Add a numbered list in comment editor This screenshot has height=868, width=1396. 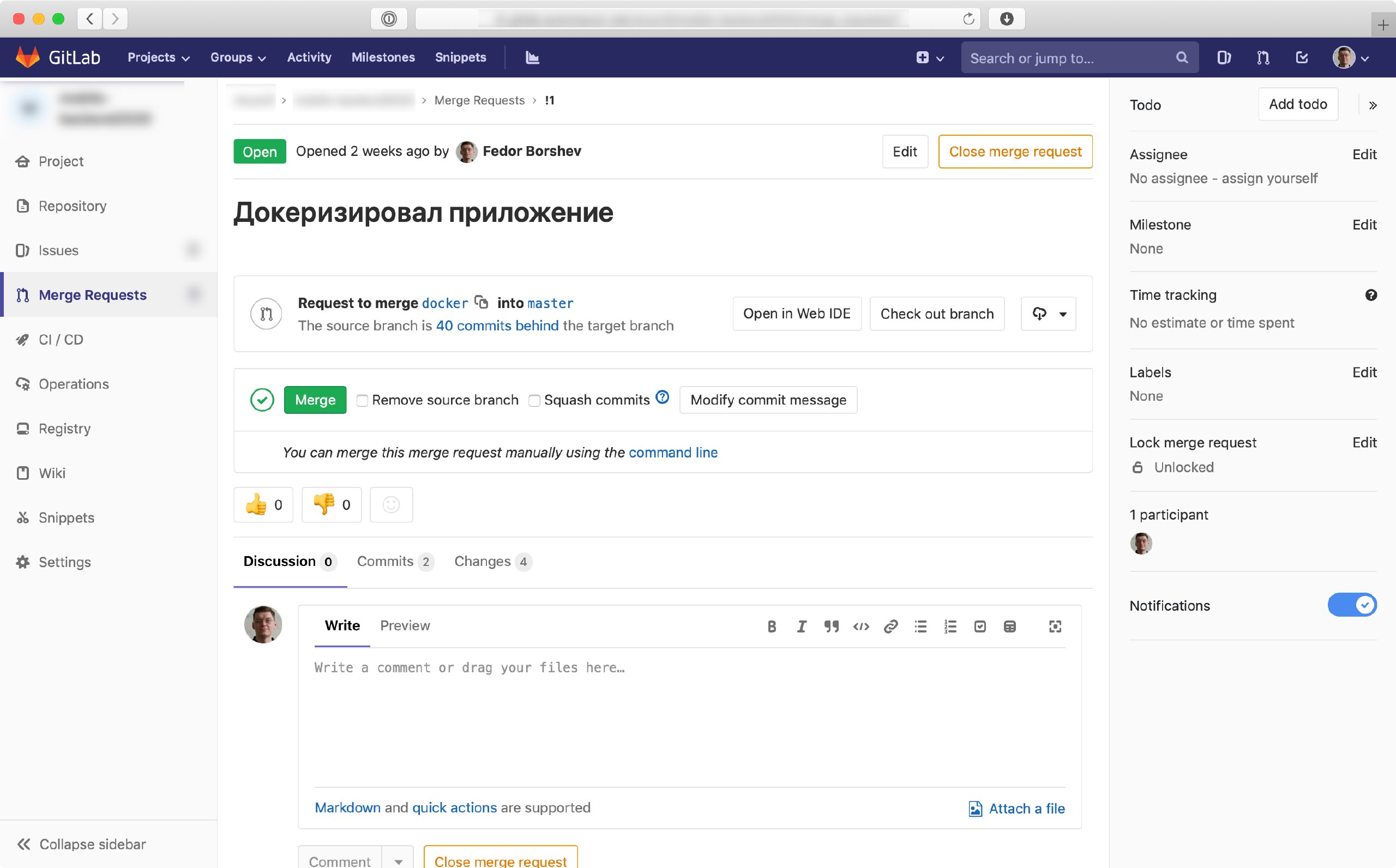point(950,626)
